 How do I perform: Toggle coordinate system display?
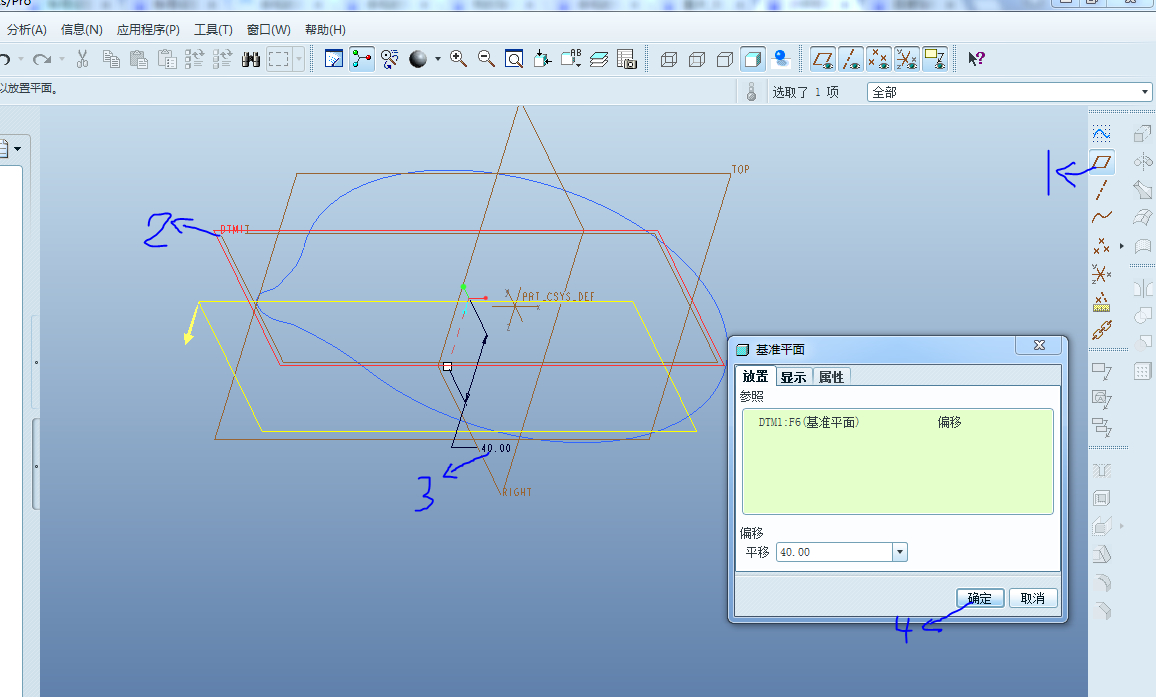(x=907, y=59)
